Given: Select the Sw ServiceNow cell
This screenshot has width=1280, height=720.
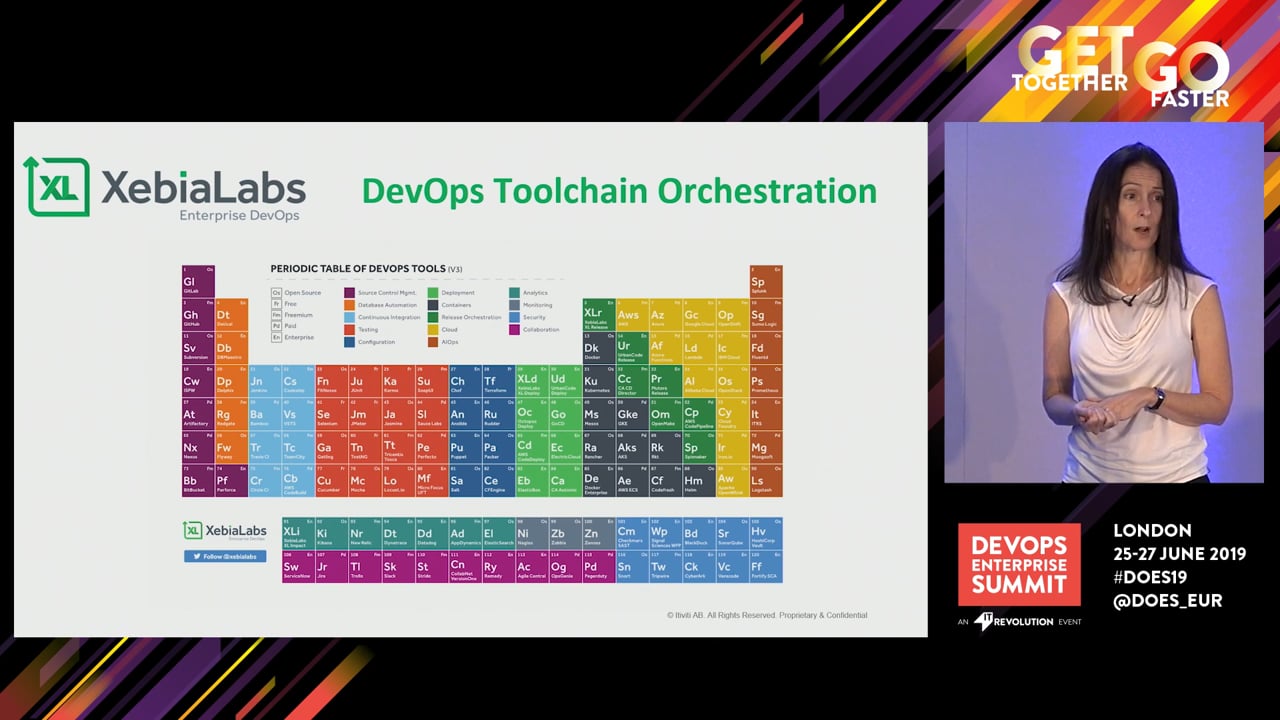Looking at the screenshot, I should pos(298,566).
